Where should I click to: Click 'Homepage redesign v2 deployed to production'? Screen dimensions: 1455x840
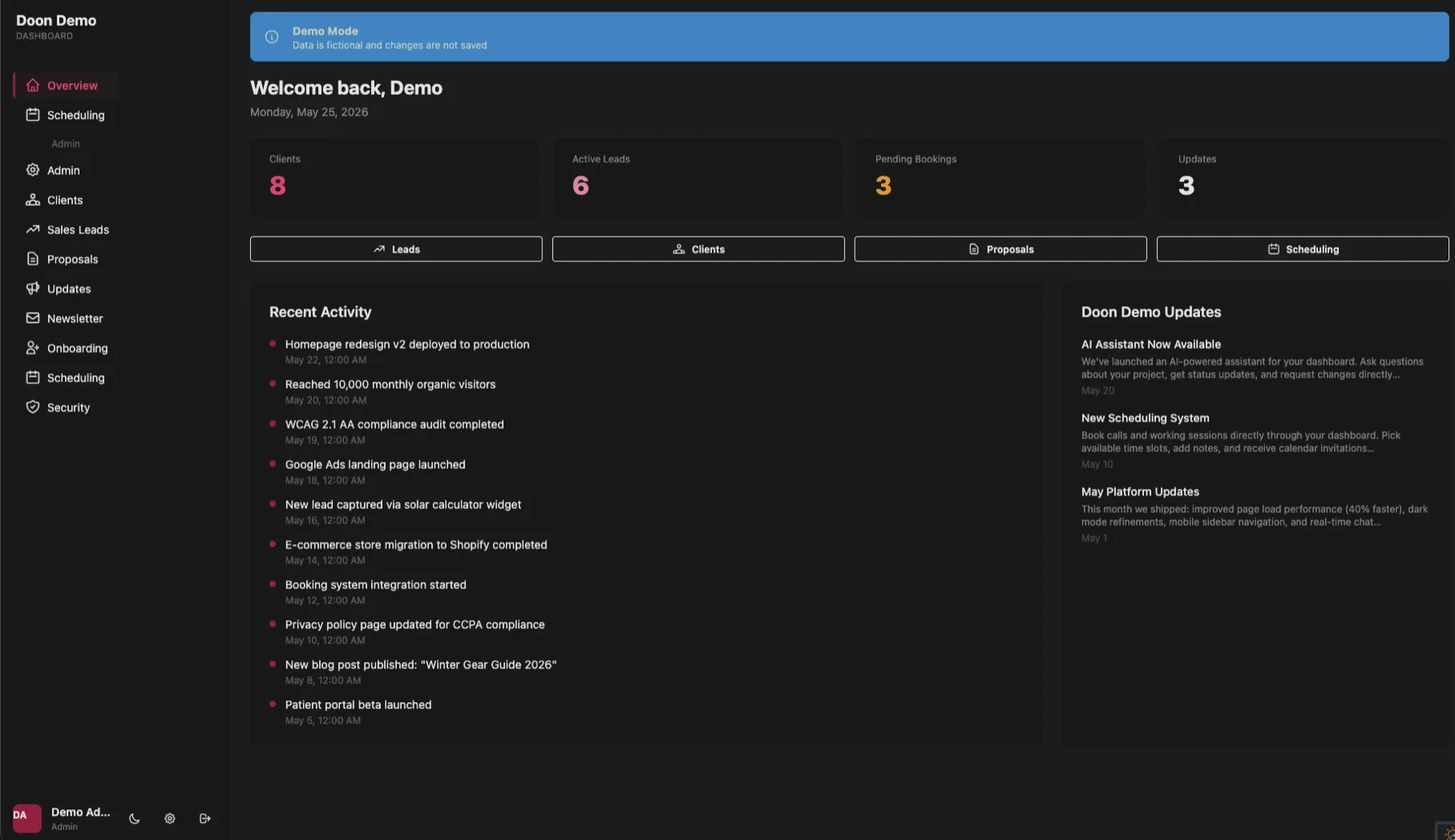click(x=407, y=344)
